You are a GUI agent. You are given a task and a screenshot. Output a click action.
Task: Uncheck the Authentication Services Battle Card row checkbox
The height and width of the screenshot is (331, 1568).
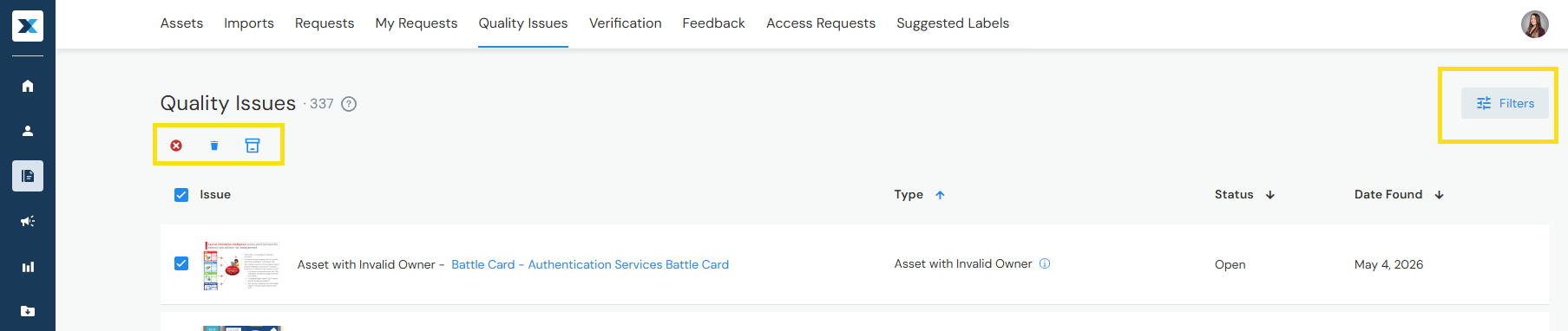click(x=181, y=263)
